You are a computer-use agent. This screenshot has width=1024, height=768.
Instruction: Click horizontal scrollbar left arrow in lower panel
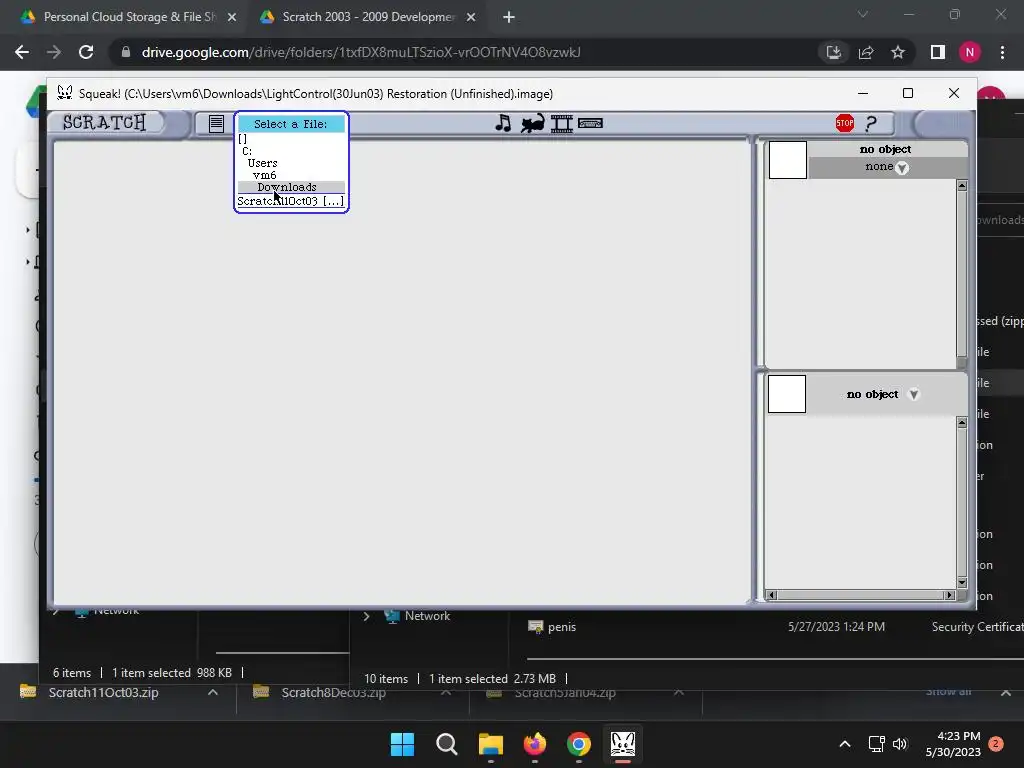771,595
